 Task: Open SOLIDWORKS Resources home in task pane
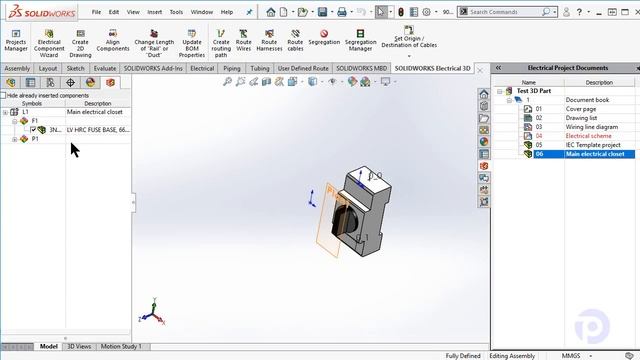click(x=484, y=94)
